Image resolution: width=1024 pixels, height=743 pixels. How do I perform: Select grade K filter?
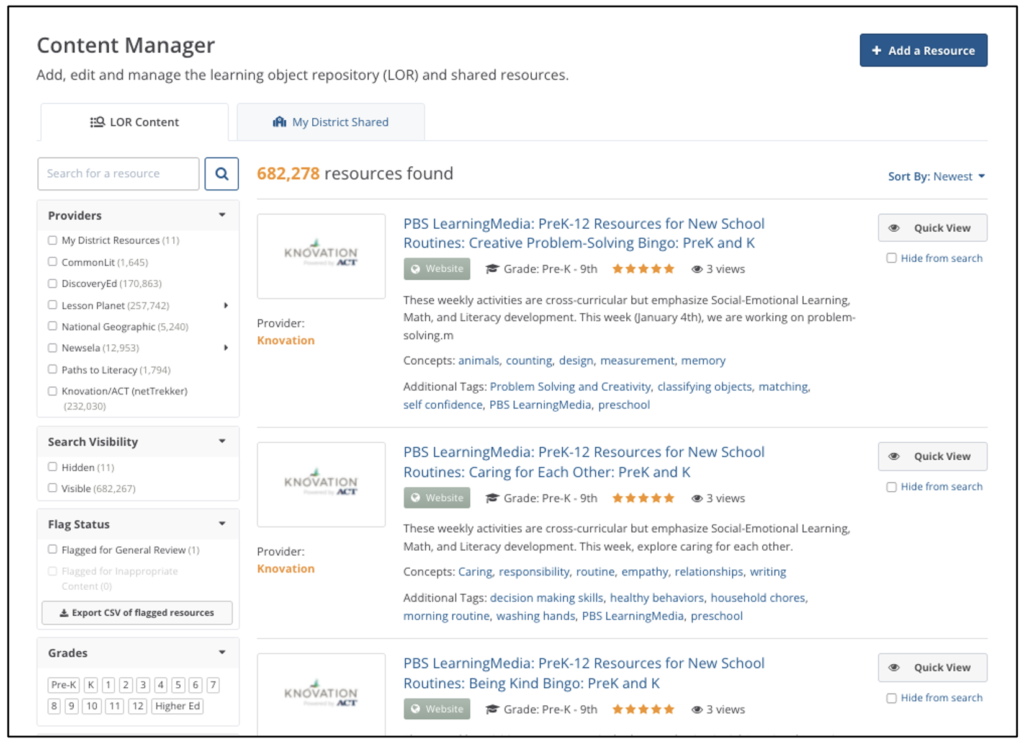[91, 685]
